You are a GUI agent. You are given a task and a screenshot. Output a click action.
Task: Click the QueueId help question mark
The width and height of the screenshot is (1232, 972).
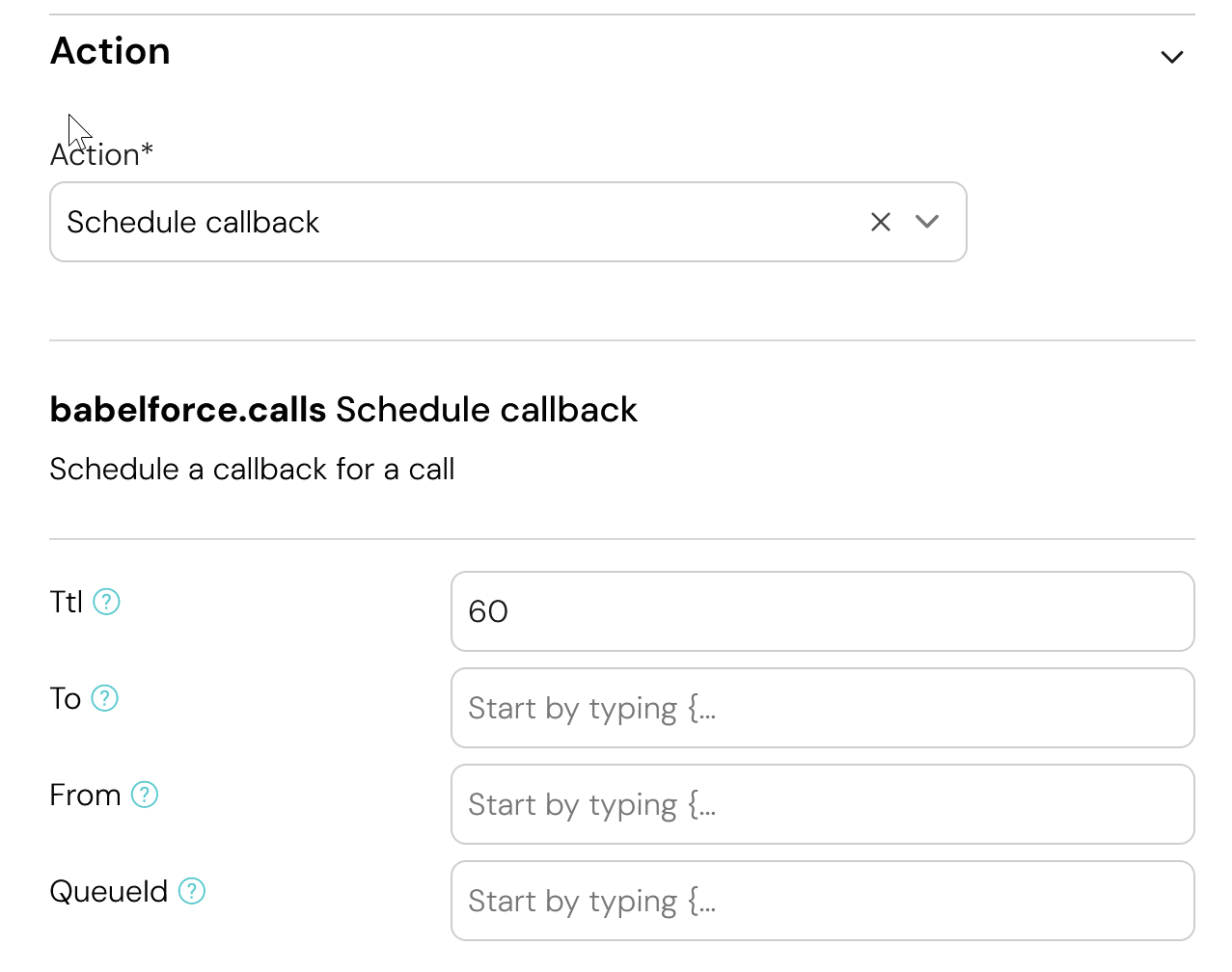point(192,891)
